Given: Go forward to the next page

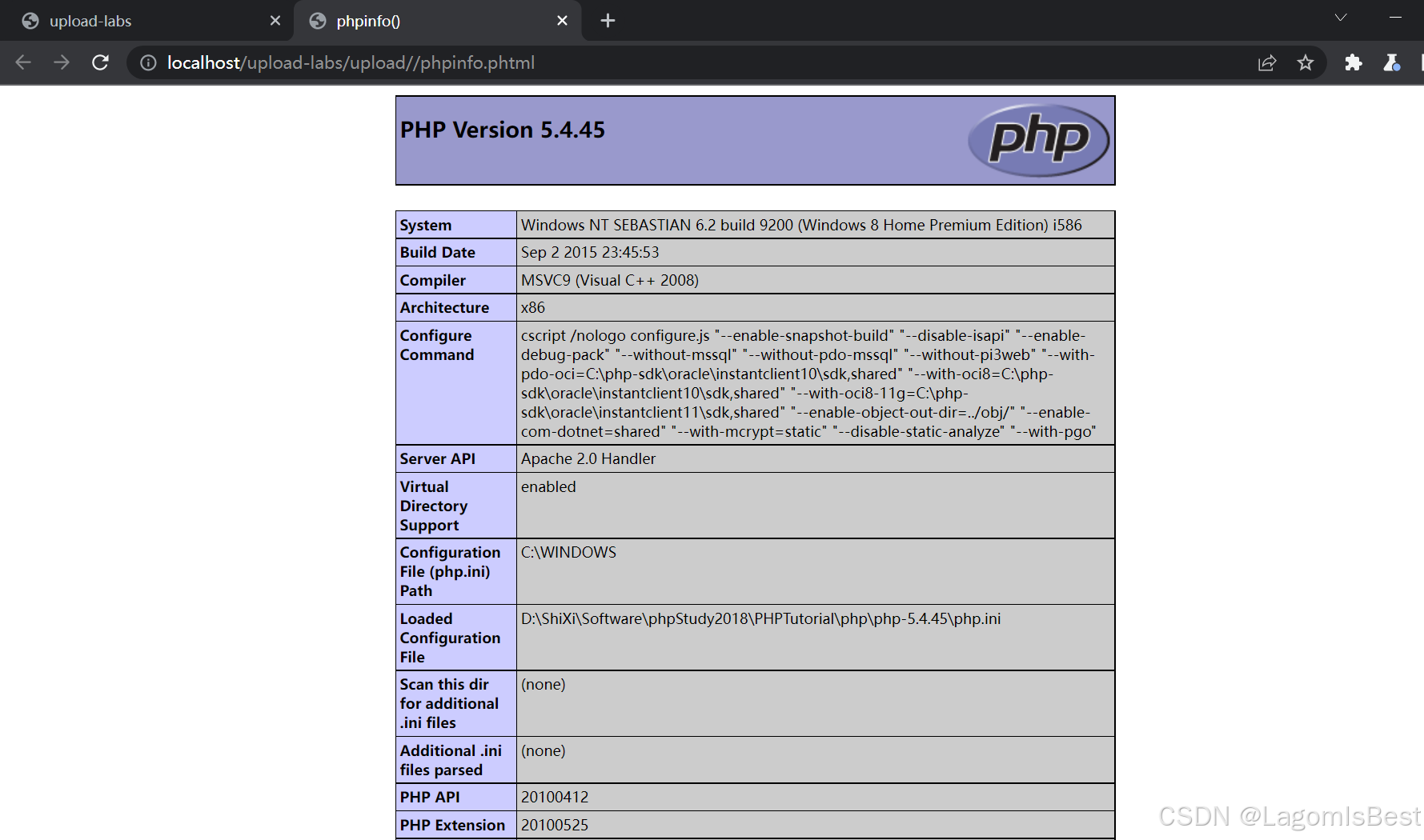Looking at the screenshot, I should tap(62, 62).
